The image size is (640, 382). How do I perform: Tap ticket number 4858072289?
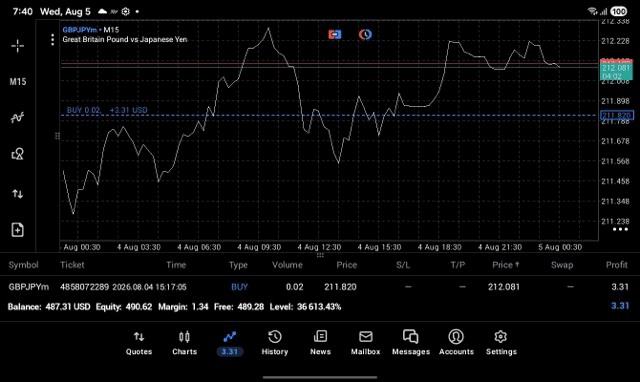point(84,287)
